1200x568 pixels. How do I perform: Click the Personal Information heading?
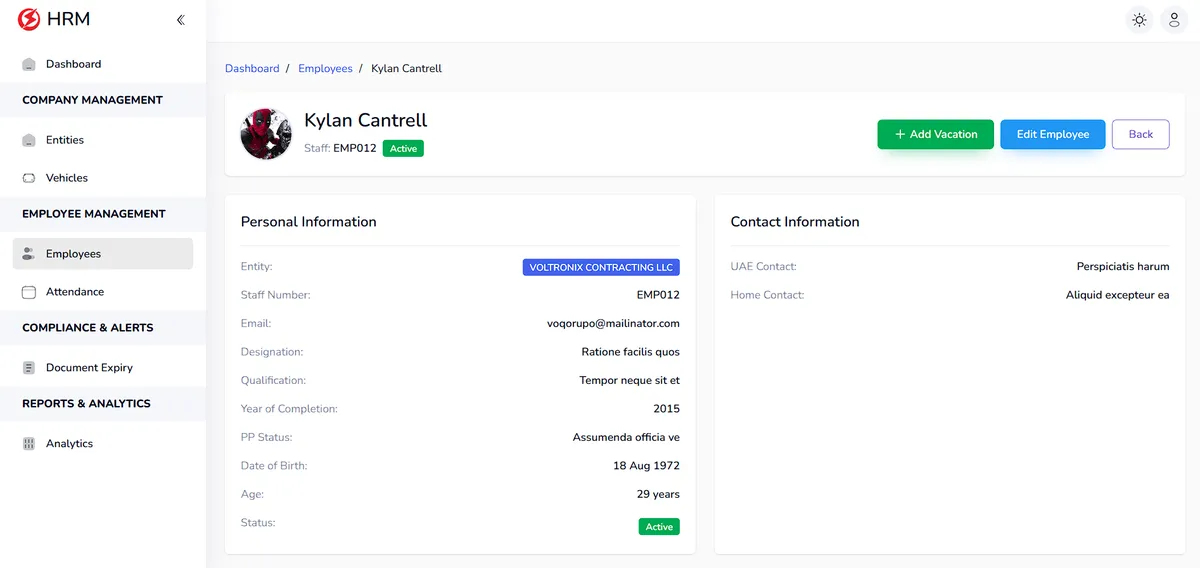pyautogui.click(x=309, y=222)
